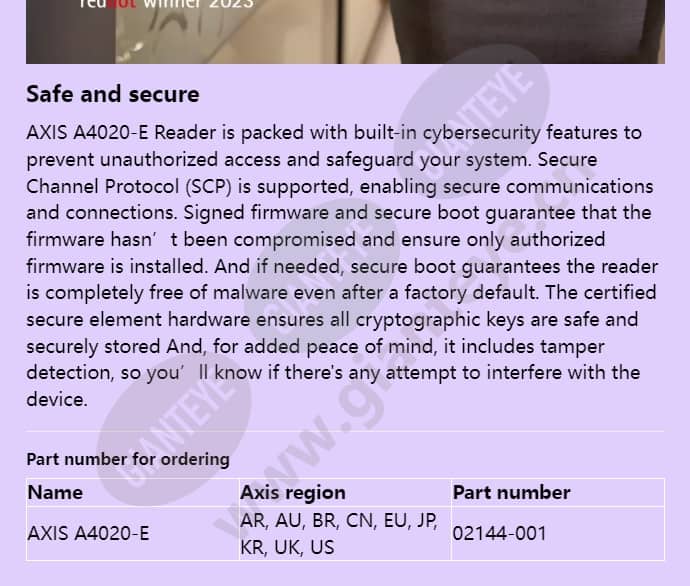This screenshot has height=586, width=690.
Task: Click 'AXIS A4020-E Reader' in the first paragraph line
Action: (x=121, y=132)
